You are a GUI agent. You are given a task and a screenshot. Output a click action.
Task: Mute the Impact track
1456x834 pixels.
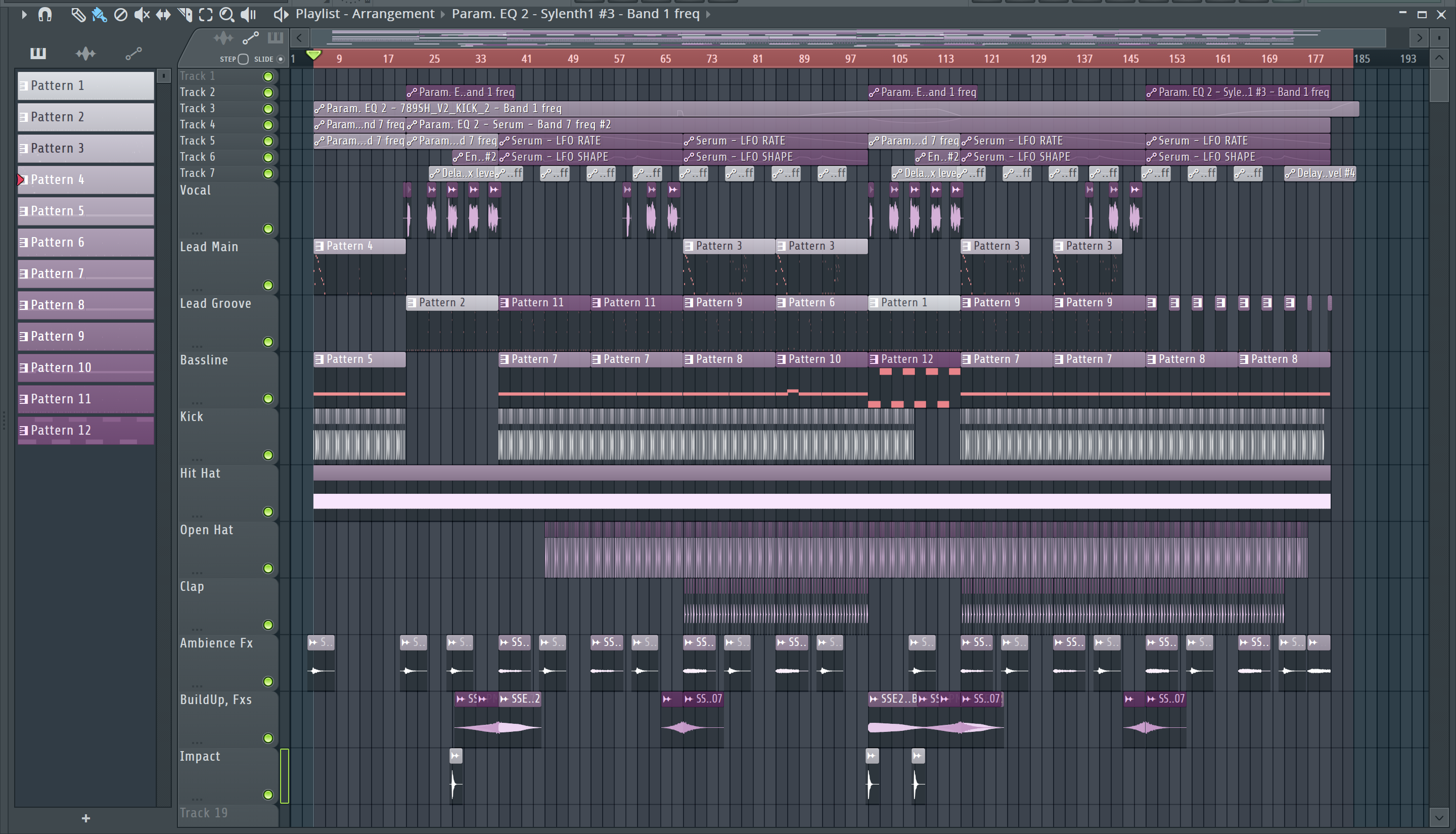pyautogui.click(x=268, y=795)
